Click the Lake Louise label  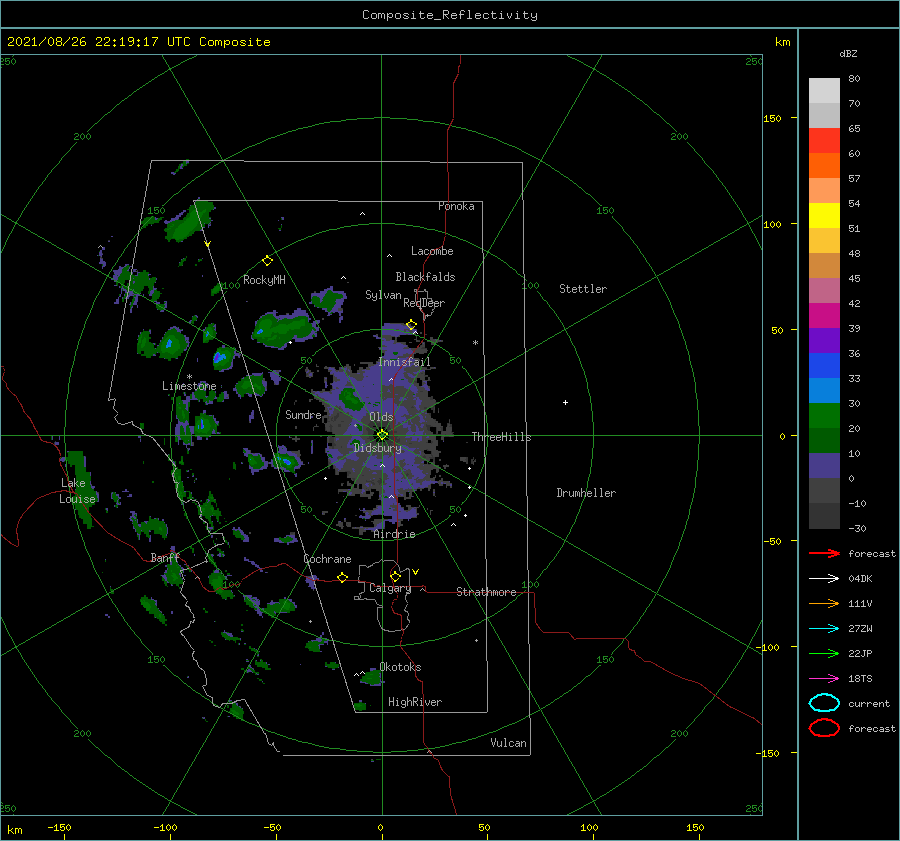77,491
